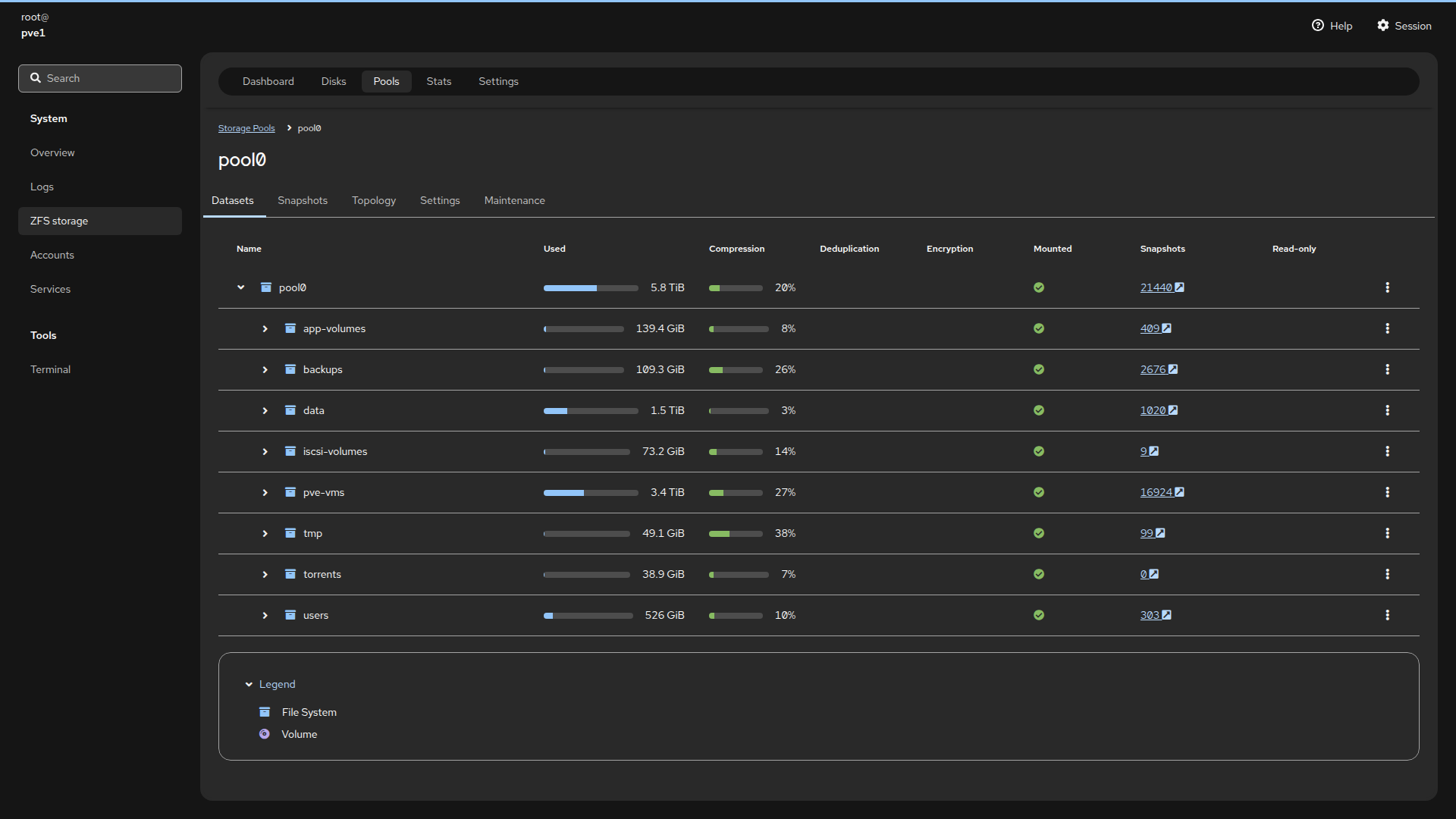Switch to the Snapshots tab
Image resolution: width=1456 pixels, height=819 pixels.
[x=302, y=200]
